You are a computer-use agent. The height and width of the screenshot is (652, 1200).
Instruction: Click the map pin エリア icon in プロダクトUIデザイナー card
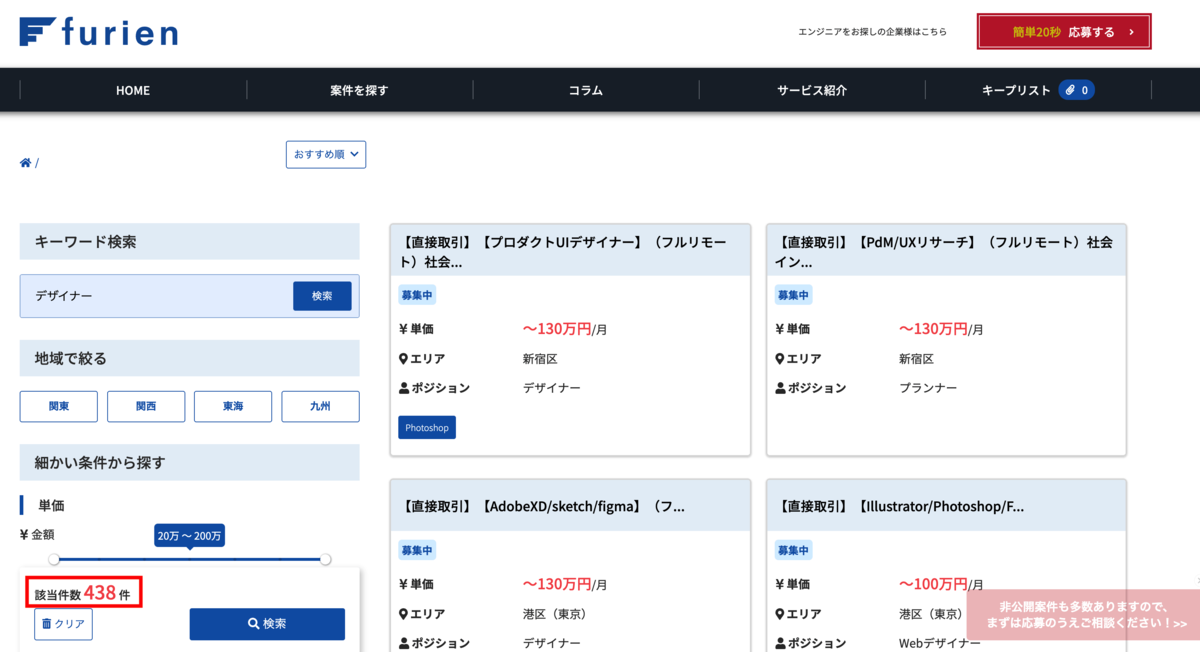point(403,358)
